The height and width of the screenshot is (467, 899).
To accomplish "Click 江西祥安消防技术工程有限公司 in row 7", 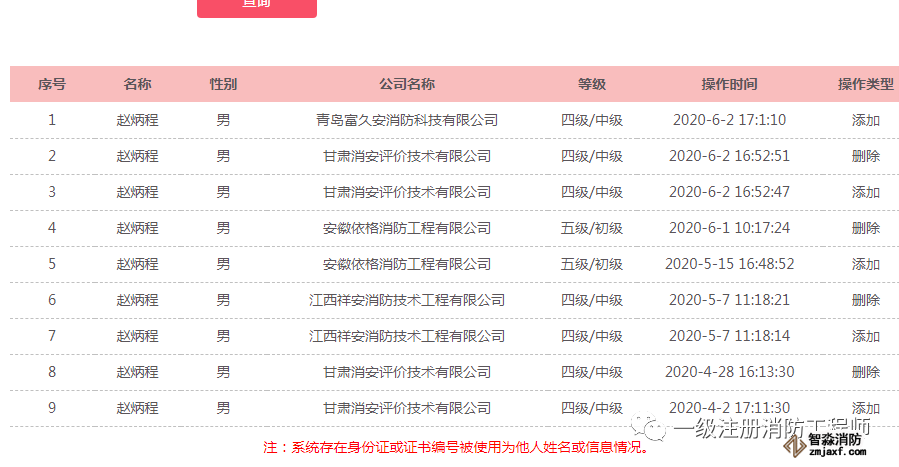I will tap(407, 336).
